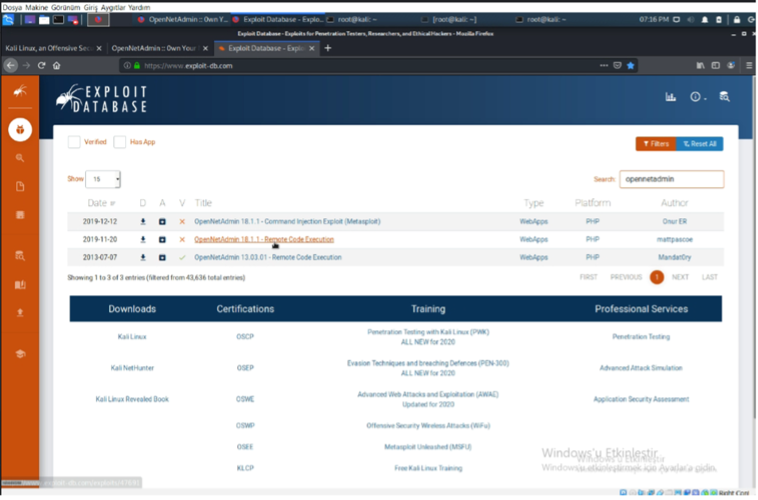Viewport: 758px width, 500px height.
Task: Click the header database search icon
Action: [x=724, y=97]
